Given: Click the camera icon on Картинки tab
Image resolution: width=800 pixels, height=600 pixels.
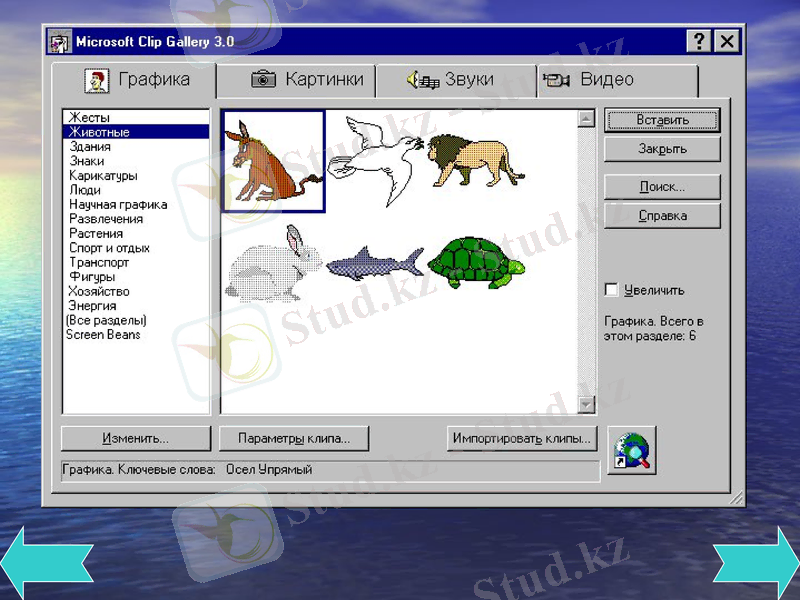Looking at the screenshot, I should tap(262, 78).
